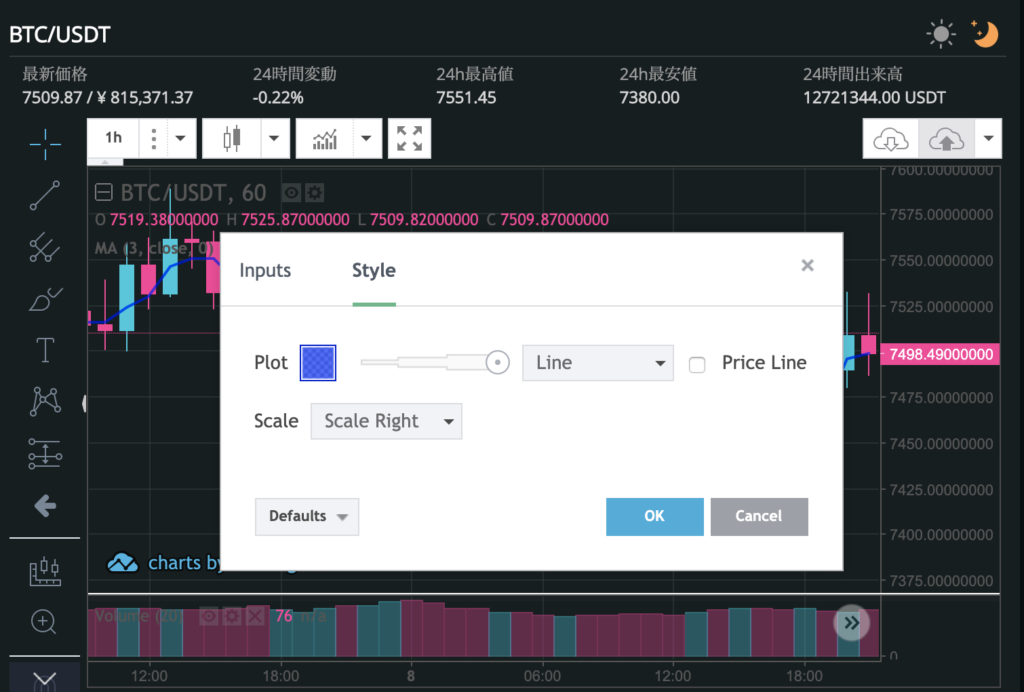
Task: Click the back arrow in the sidebar
Action: [x=45, y=505]
